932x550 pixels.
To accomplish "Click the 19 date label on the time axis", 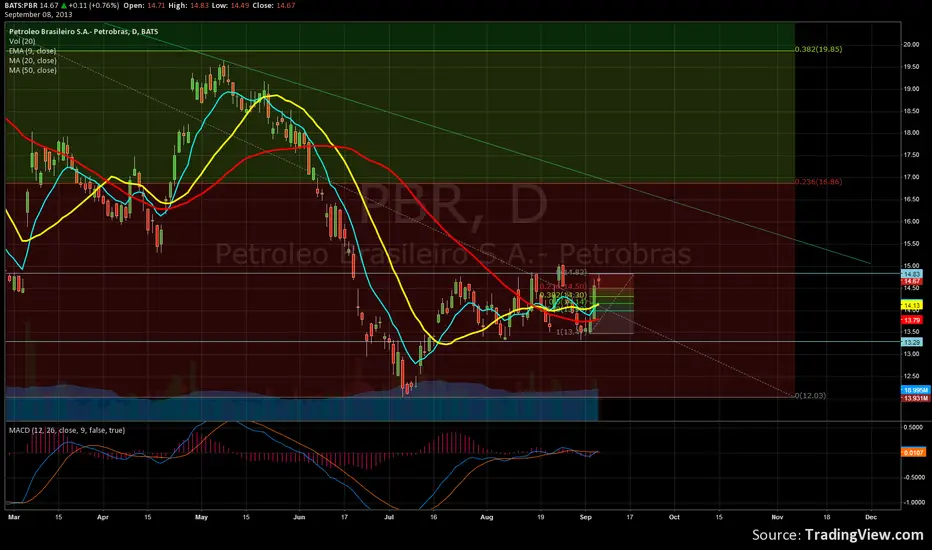I will point(540,517).
